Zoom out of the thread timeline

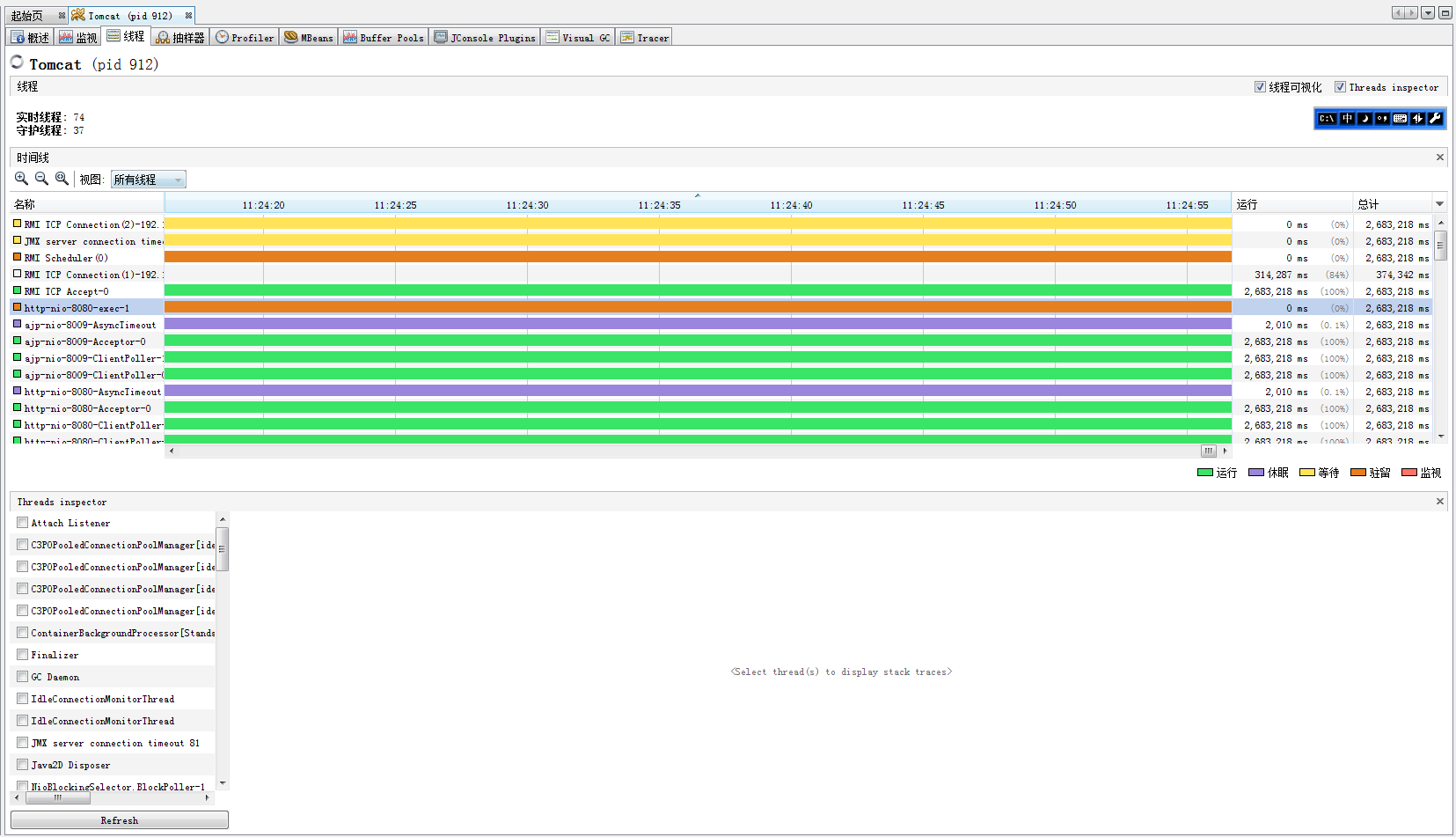[x=41, y=179]
